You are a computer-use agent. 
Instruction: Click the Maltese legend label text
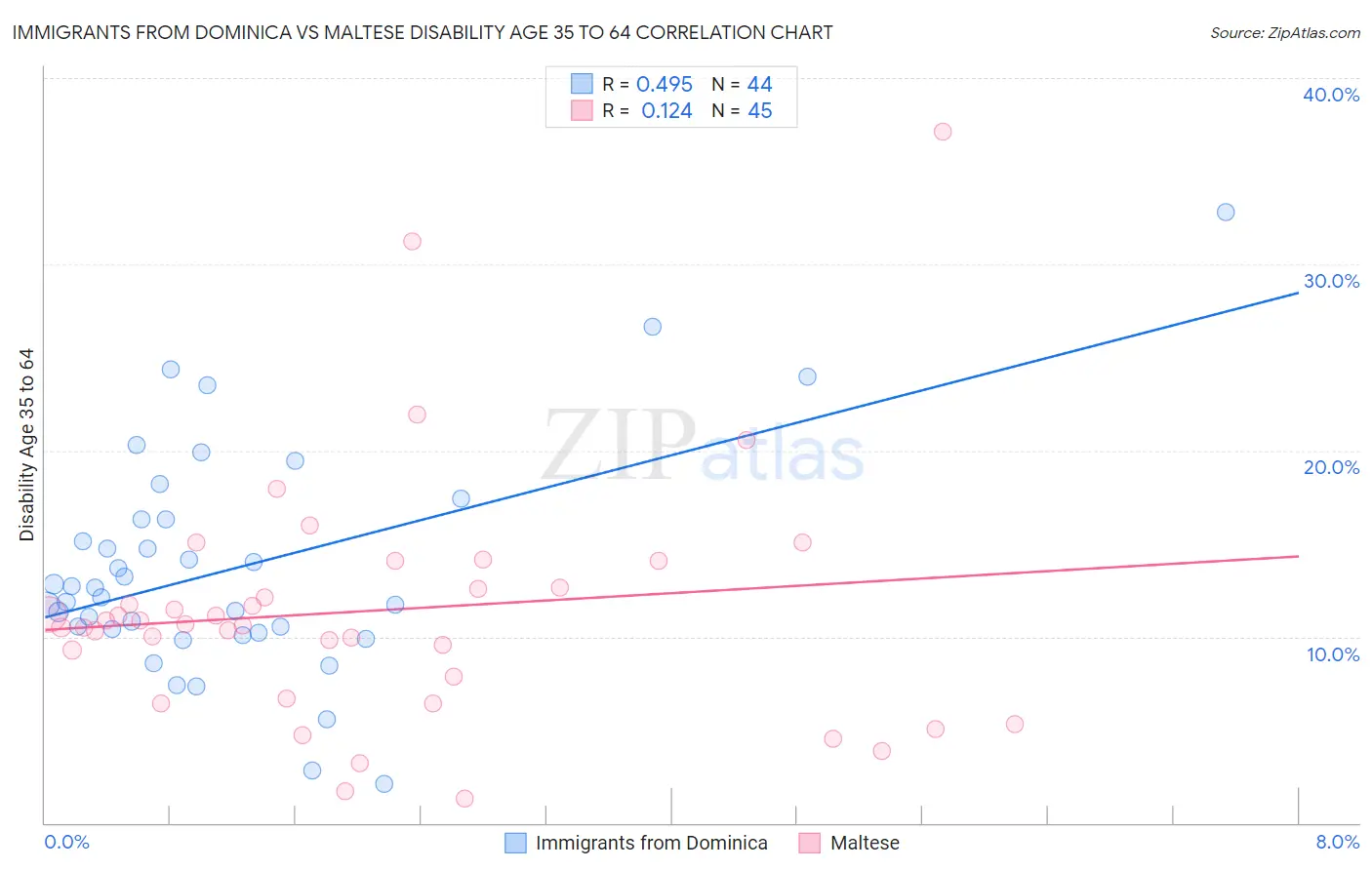click(865, 843)
